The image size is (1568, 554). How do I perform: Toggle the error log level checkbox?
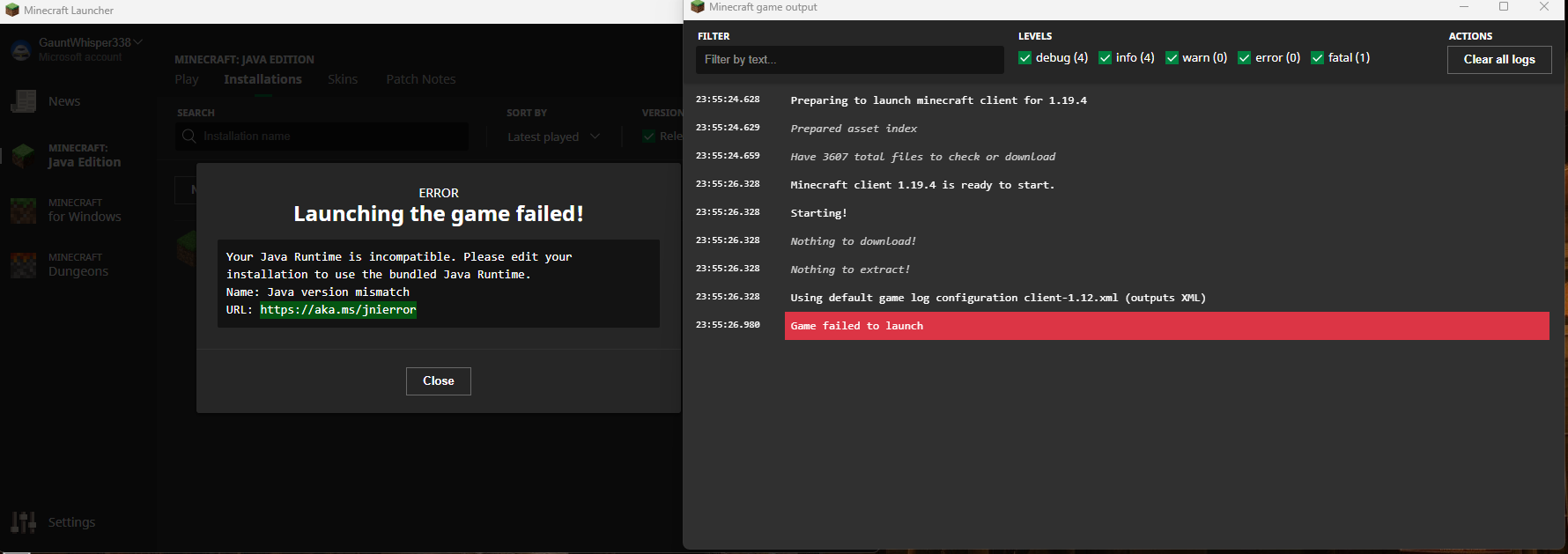pos(1244,58)
